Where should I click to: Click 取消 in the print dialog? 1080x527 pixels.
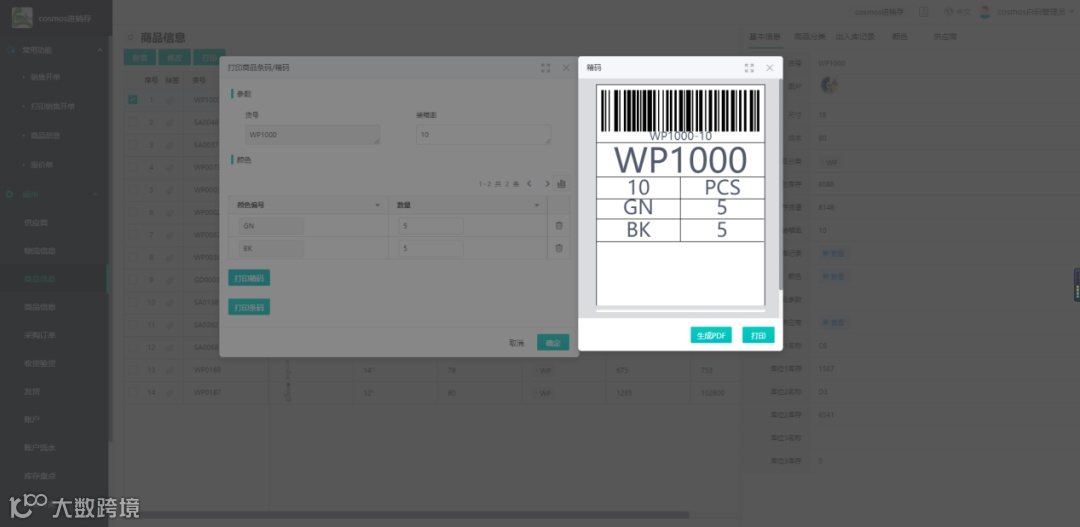tap(517, 343)
